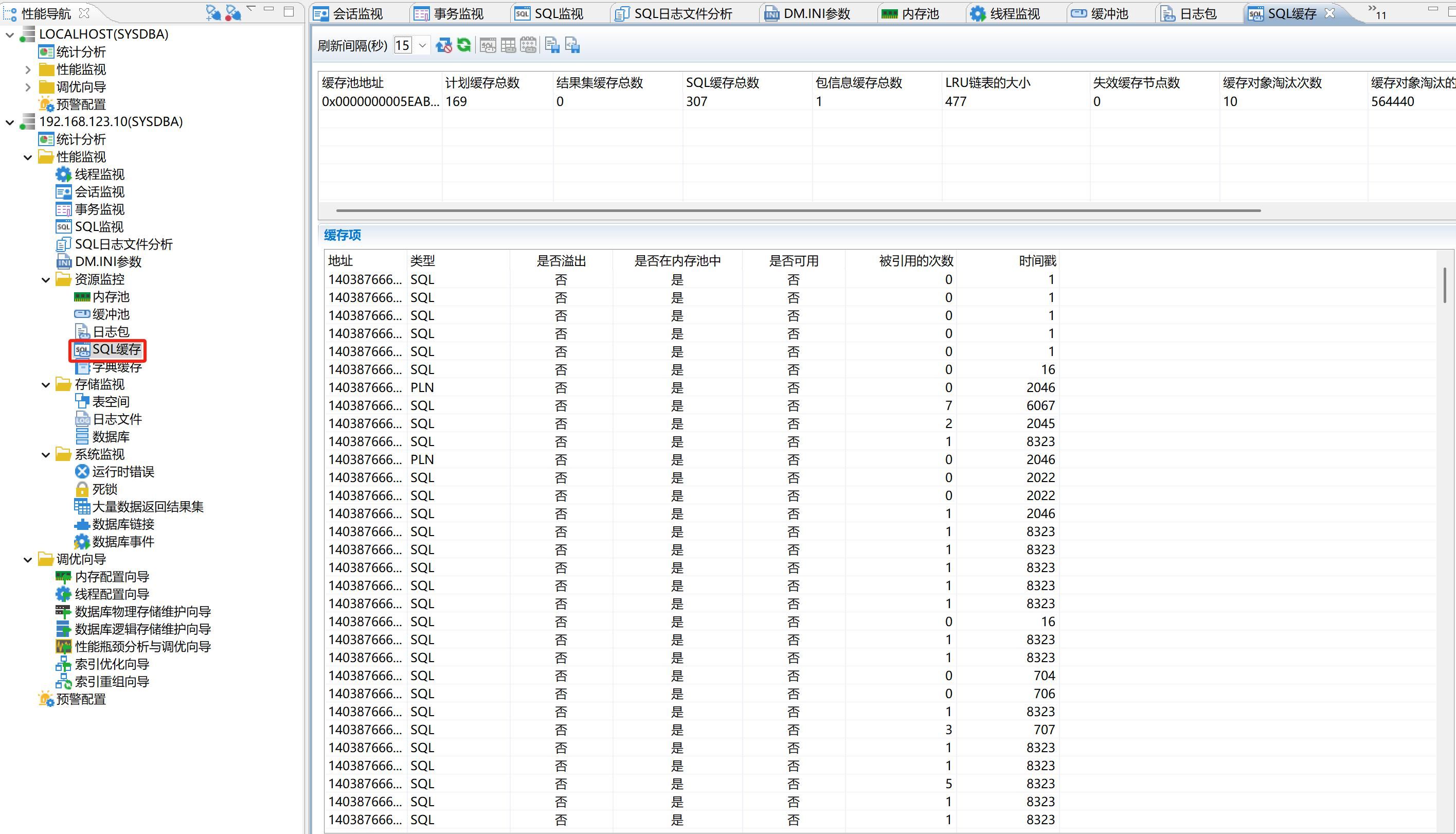Screen dimensions: 1456x834
Task: Click the disconnect icon with red dot
Action: [233, 12]
